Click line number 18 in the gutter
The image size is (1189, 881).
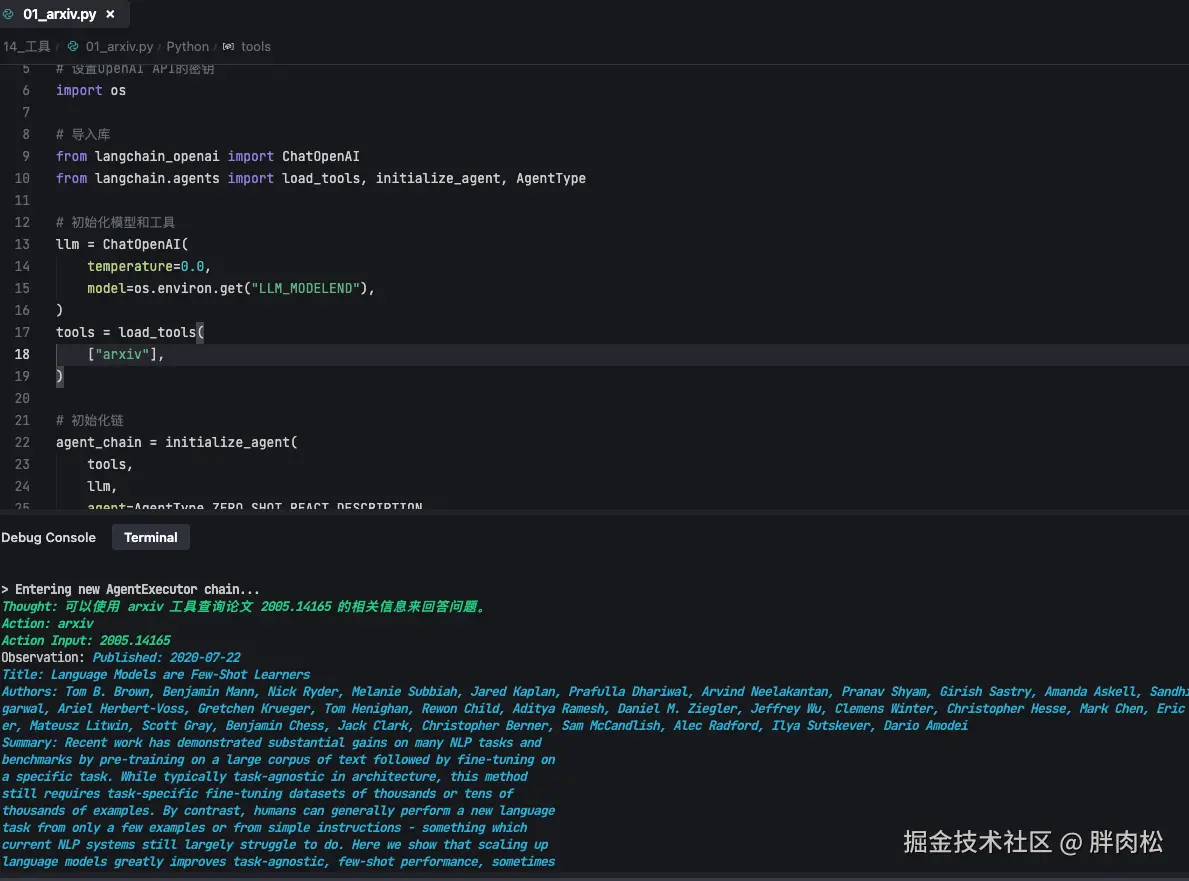pyautogui.click(x=22, y=354)
